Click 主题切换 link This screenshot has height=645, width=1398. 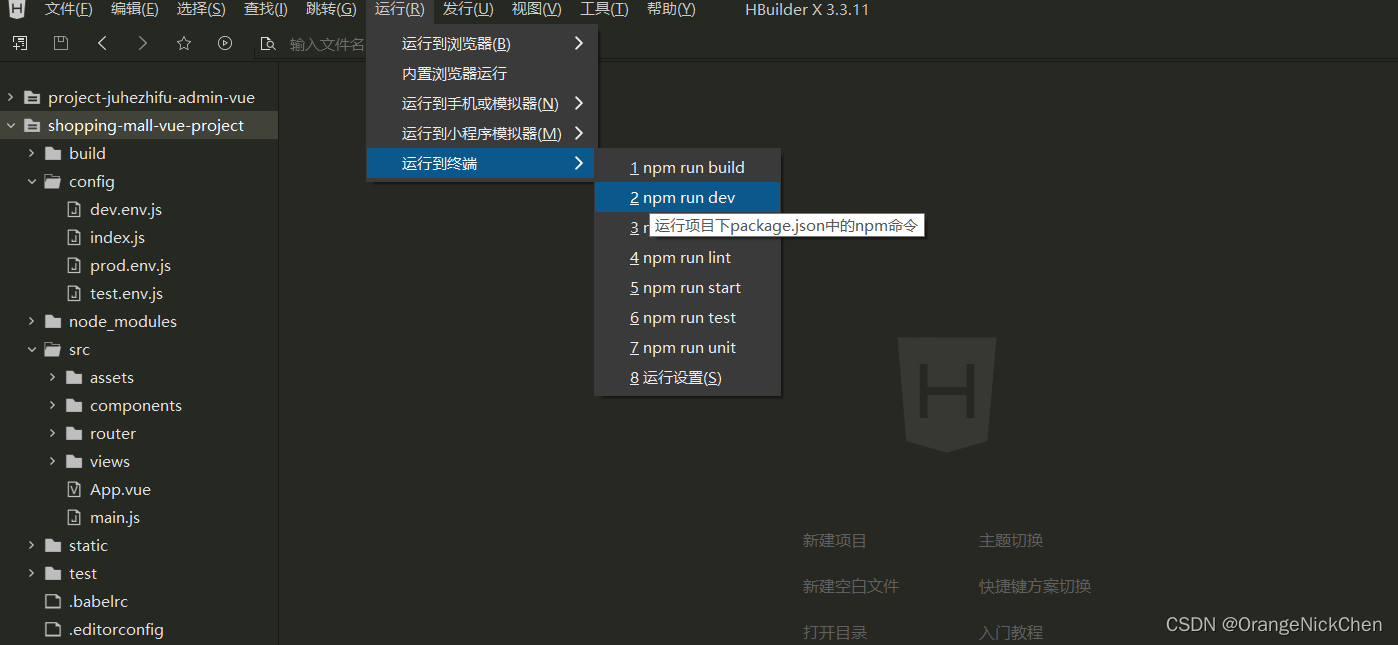[x=1010, y=541]
